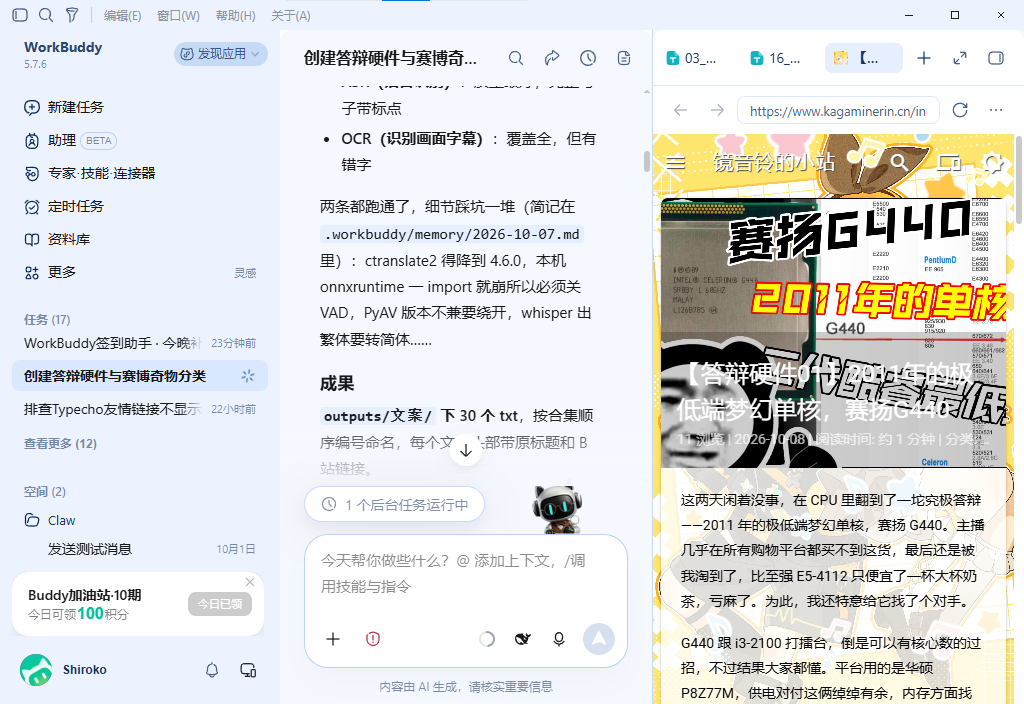Image resolution: width=1024 pixels, height=704 pixels.
Task: Click the chat panel scrollbar
Action: coord(647,161)
